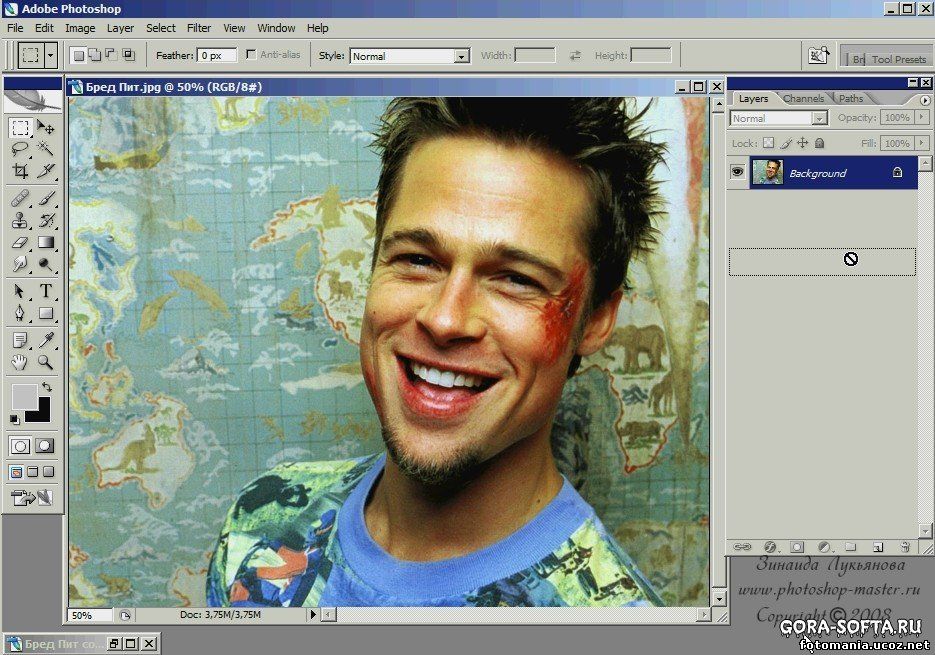Pick the Magic Wand tool

[46, 149]
